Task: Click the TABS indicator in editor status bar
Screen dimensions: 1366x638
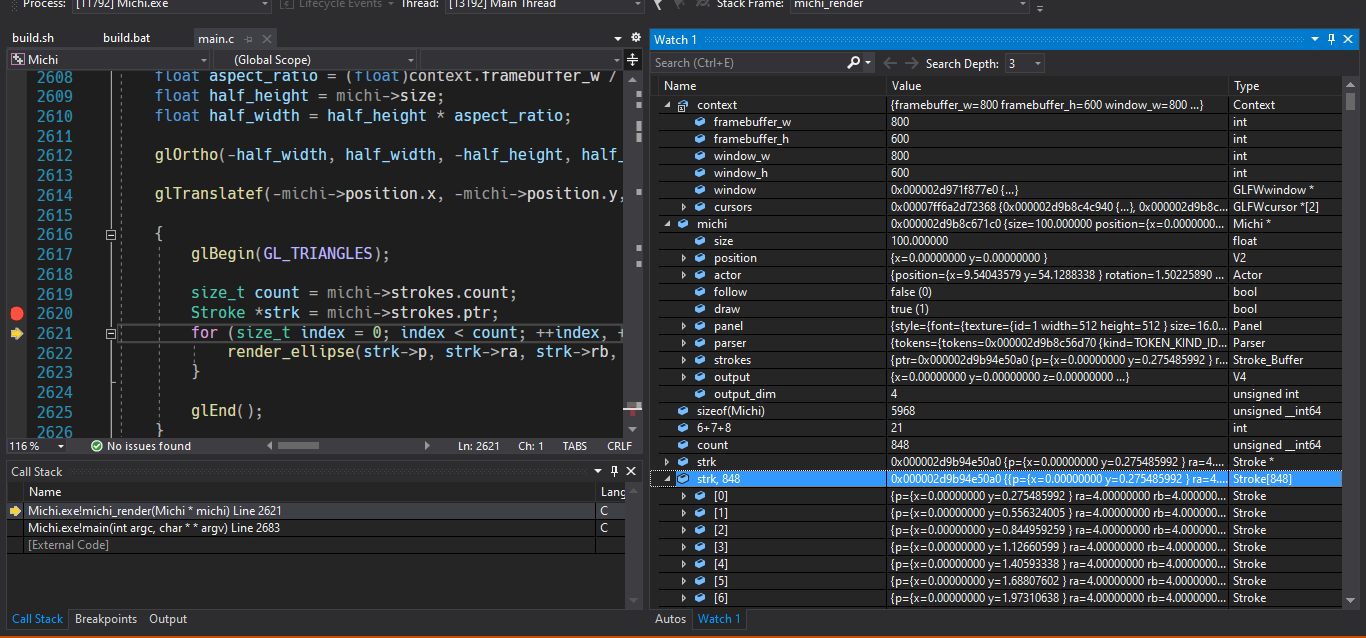Action: pos(575,446)
